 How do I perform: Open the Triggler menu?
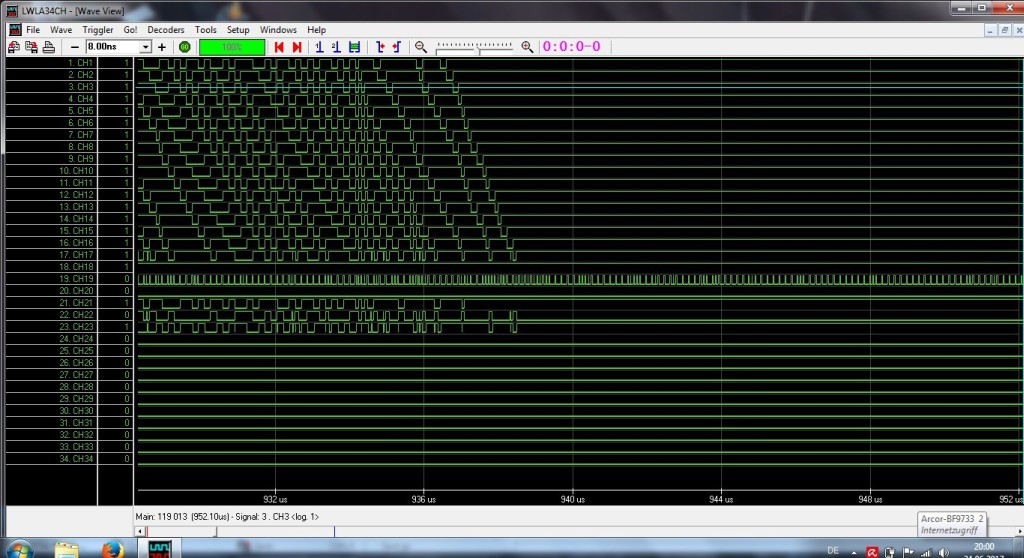(x=98, y=30)
